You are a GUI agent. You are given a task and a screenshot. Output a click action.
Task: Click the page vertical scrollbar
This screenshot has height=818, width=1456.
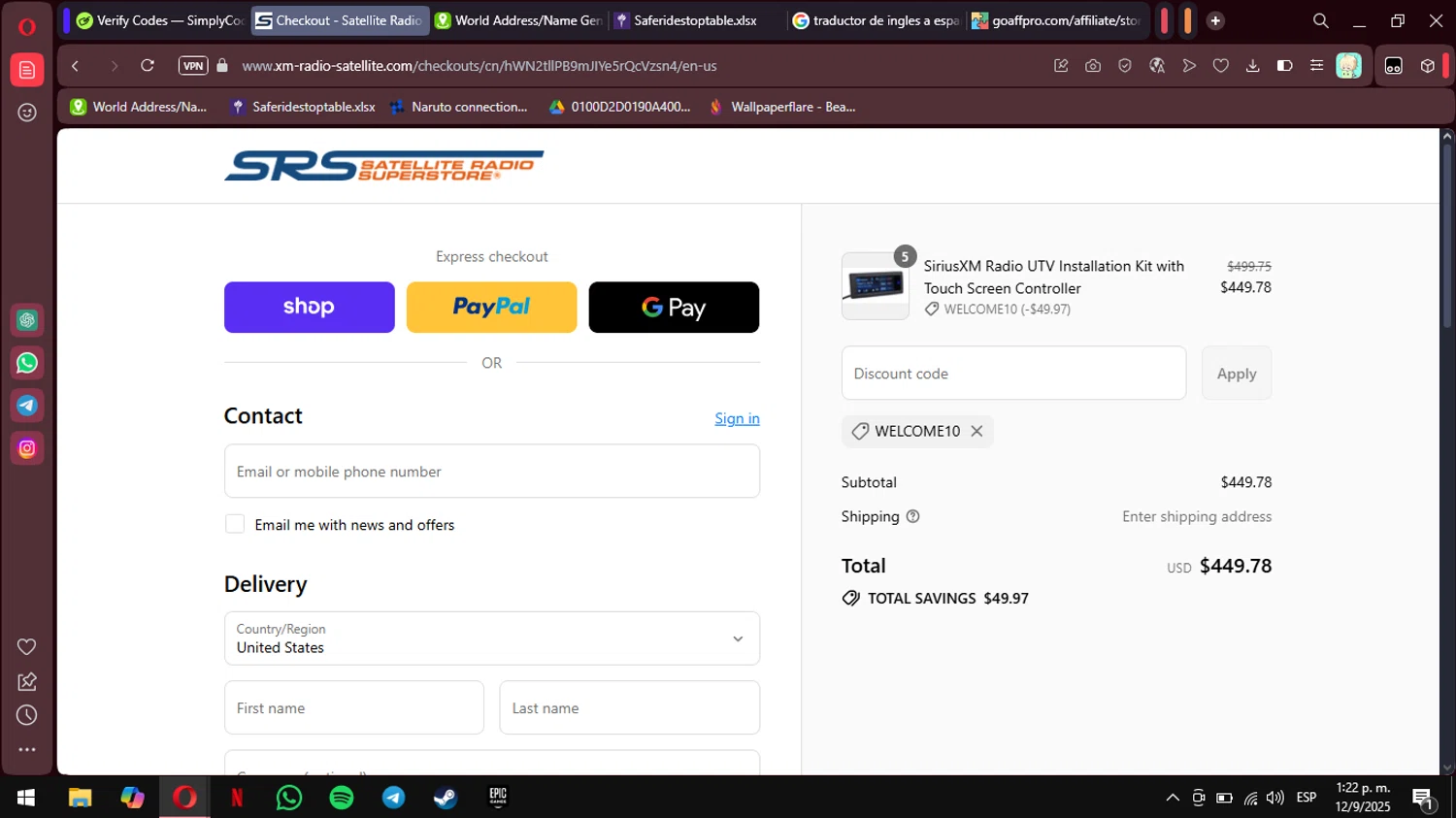pyautogui.click(x=1447, y=236)
